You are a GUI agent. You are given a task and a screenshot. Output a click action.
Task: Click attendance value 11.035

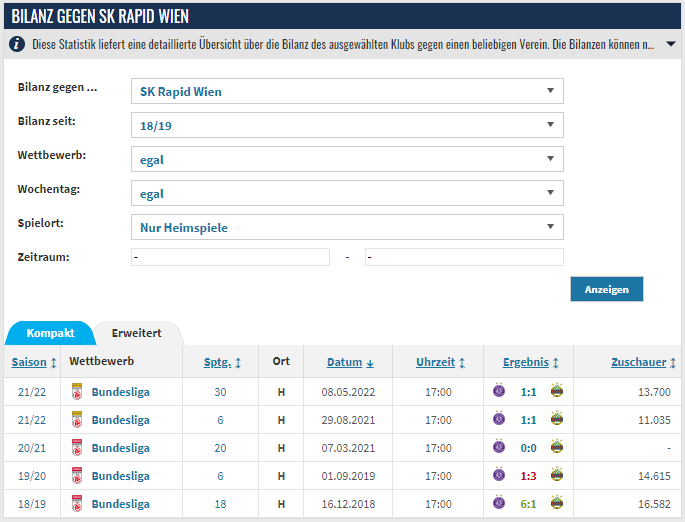[x=654, y=420]
